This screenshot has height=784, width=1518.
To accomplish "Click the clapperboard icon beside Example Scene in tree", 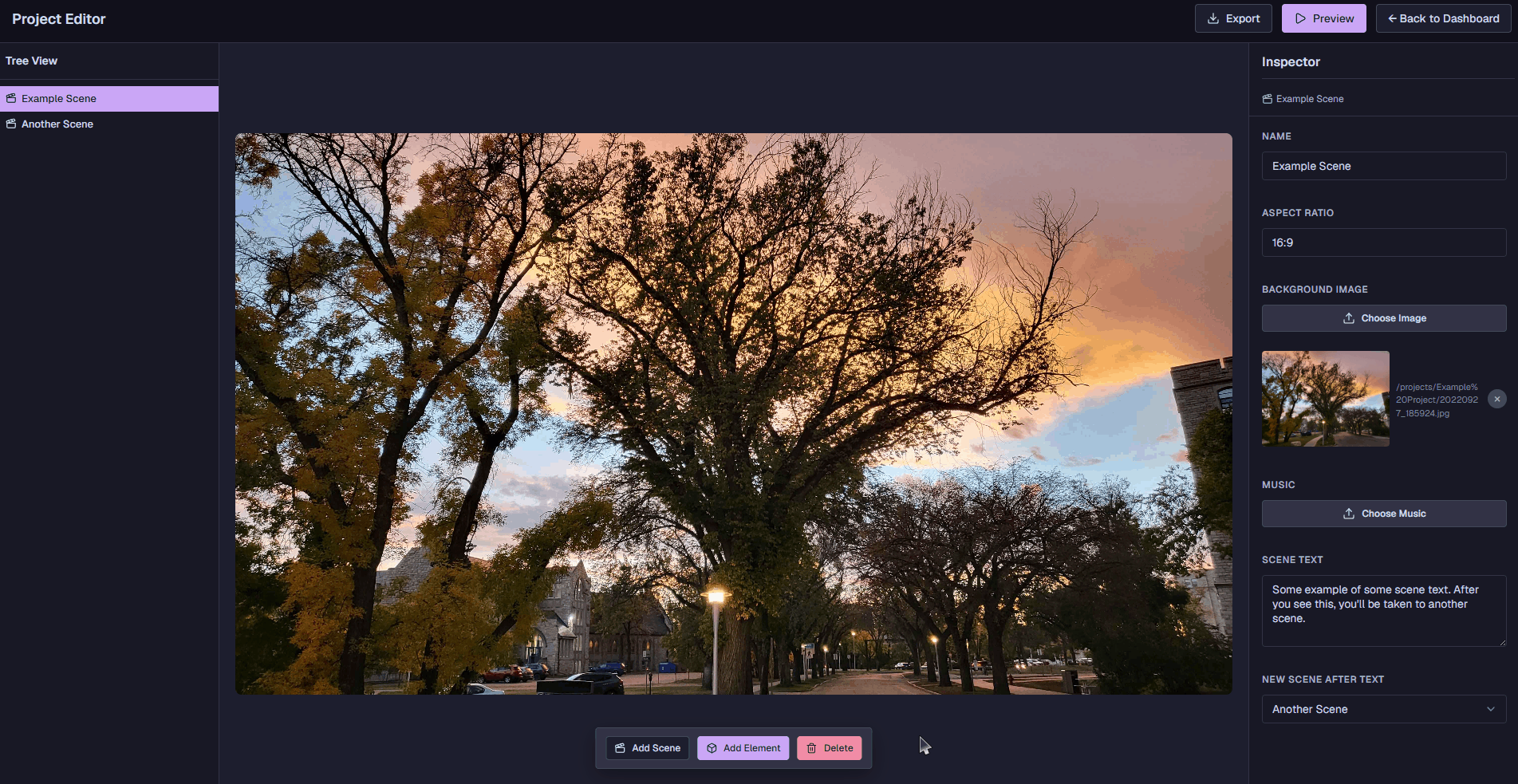I will 11,97.
